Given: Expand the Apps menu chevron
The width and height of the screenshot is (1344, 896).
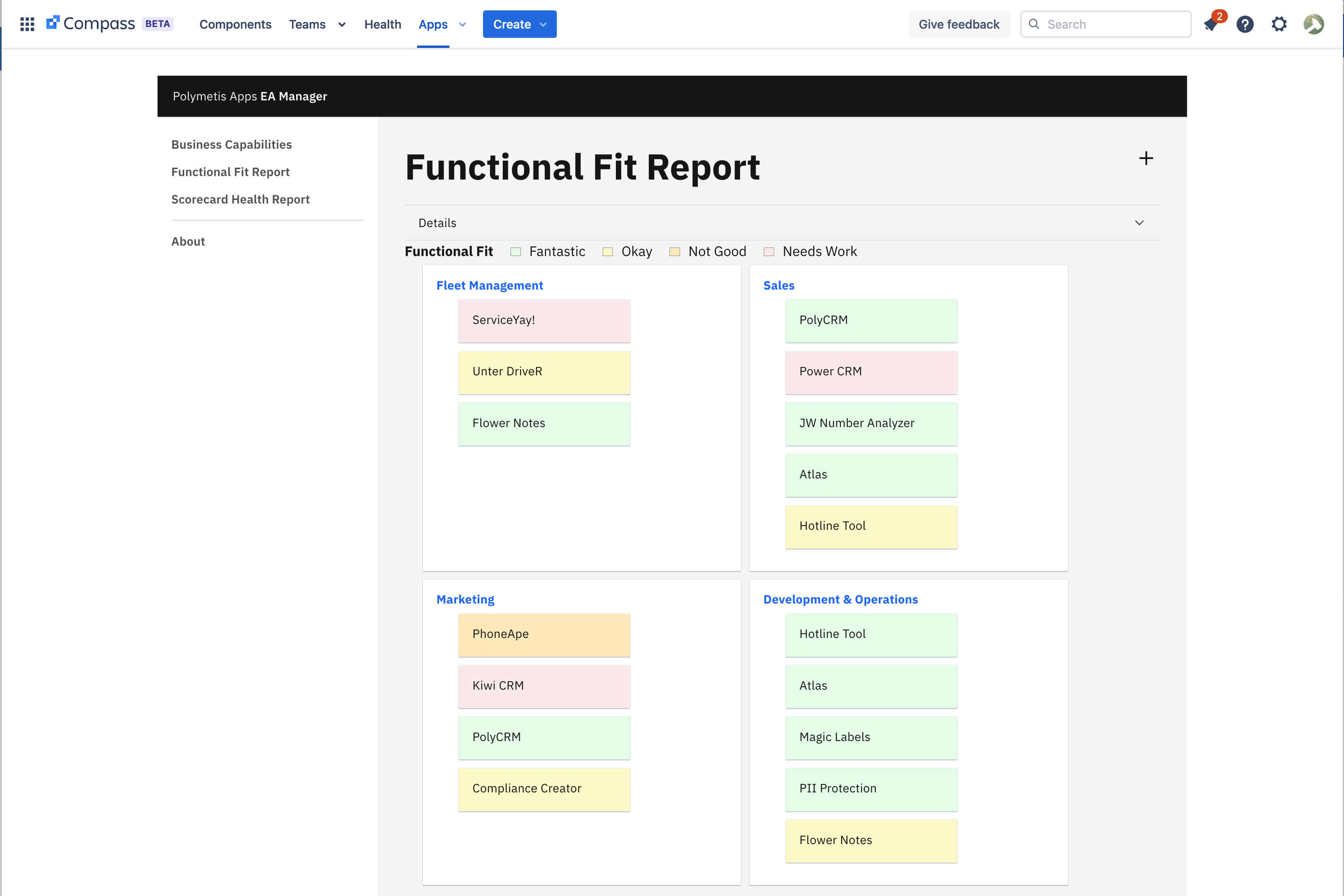Looking at the screenshot, I should [x=462, y=25].
